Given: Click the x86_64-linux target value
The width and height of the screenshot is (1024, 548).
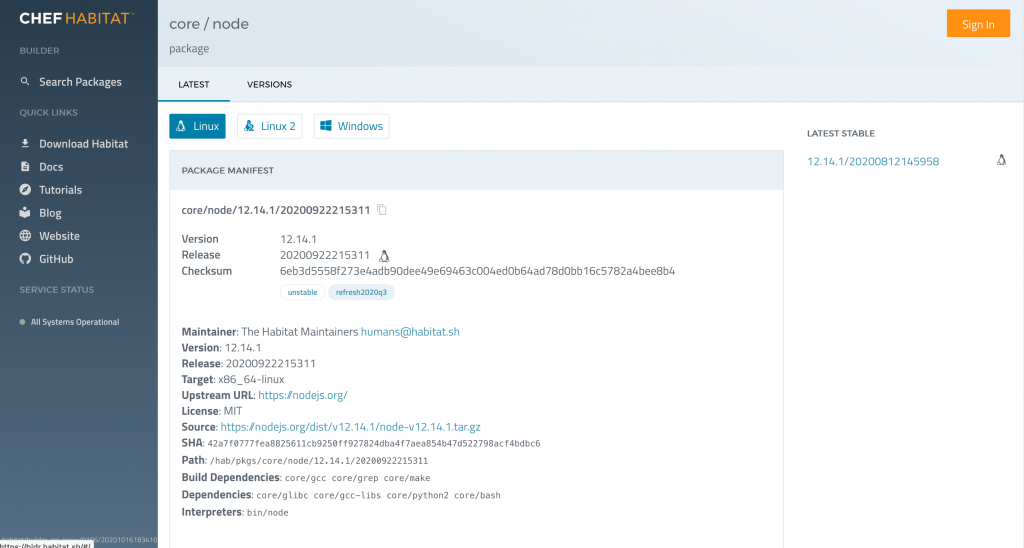Looking at the screenshot, I should [251, 379].
